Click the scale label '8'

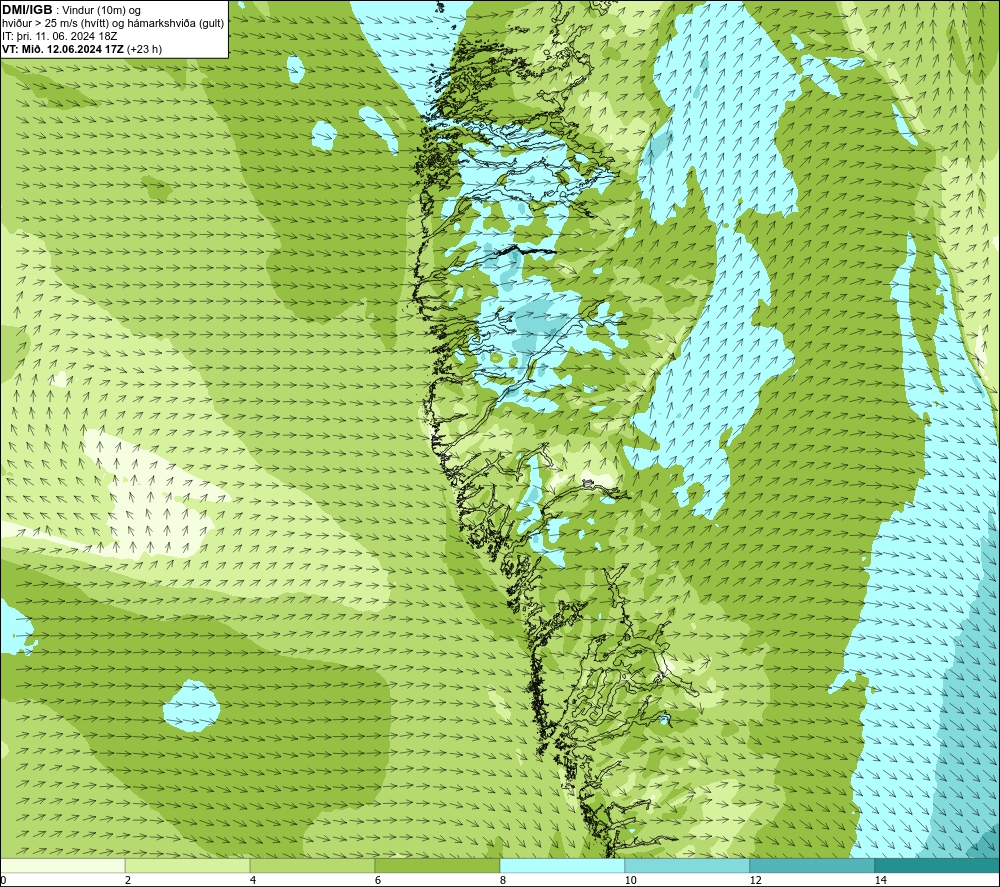coord(503,880)
